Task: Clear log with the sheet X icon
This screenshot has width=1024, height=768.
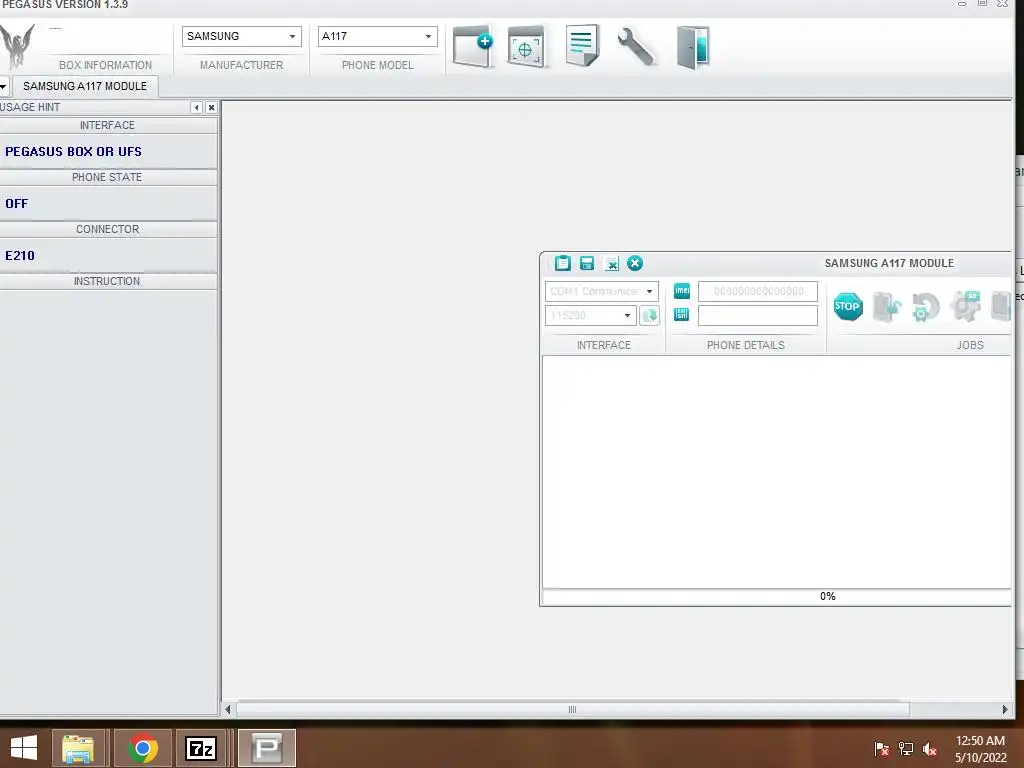Action: tap(611, 264)
